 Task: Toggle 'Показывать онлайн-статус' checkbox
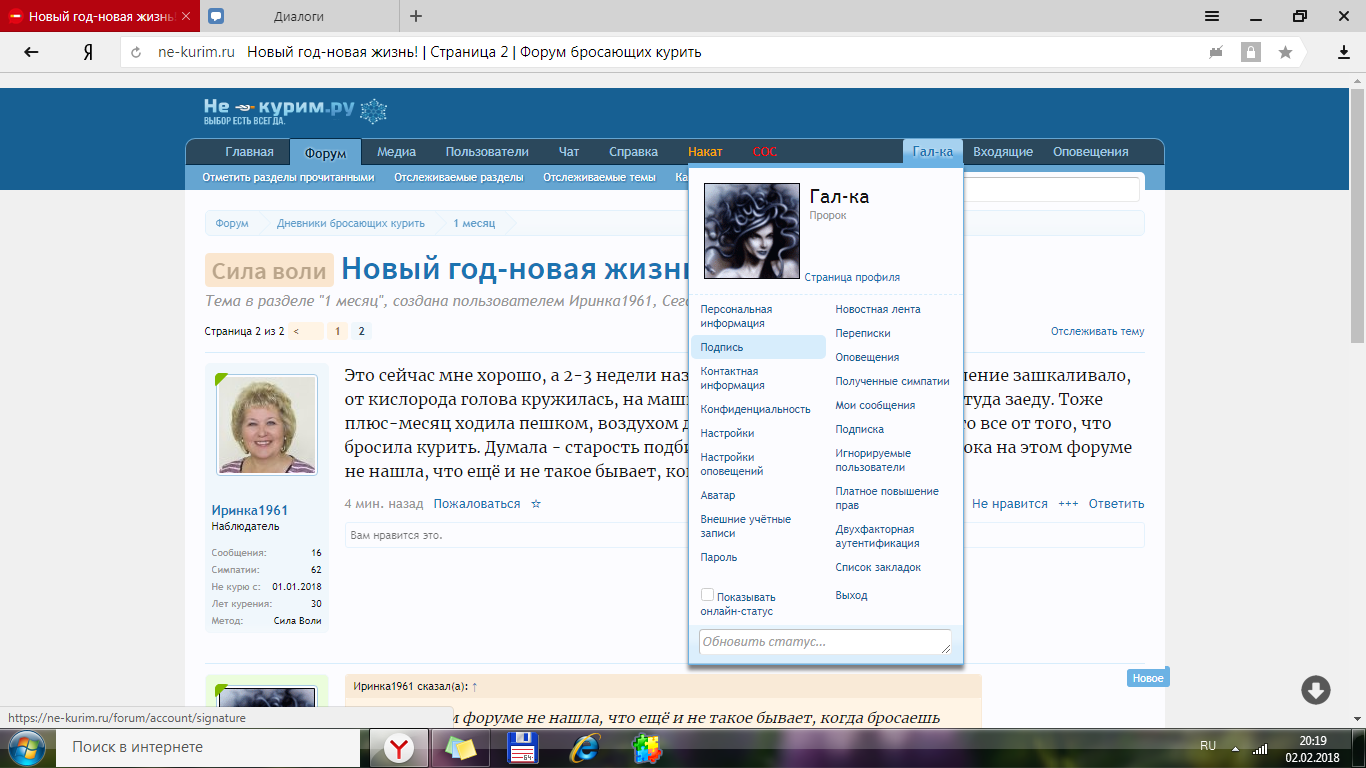click(x=707, y=595)
